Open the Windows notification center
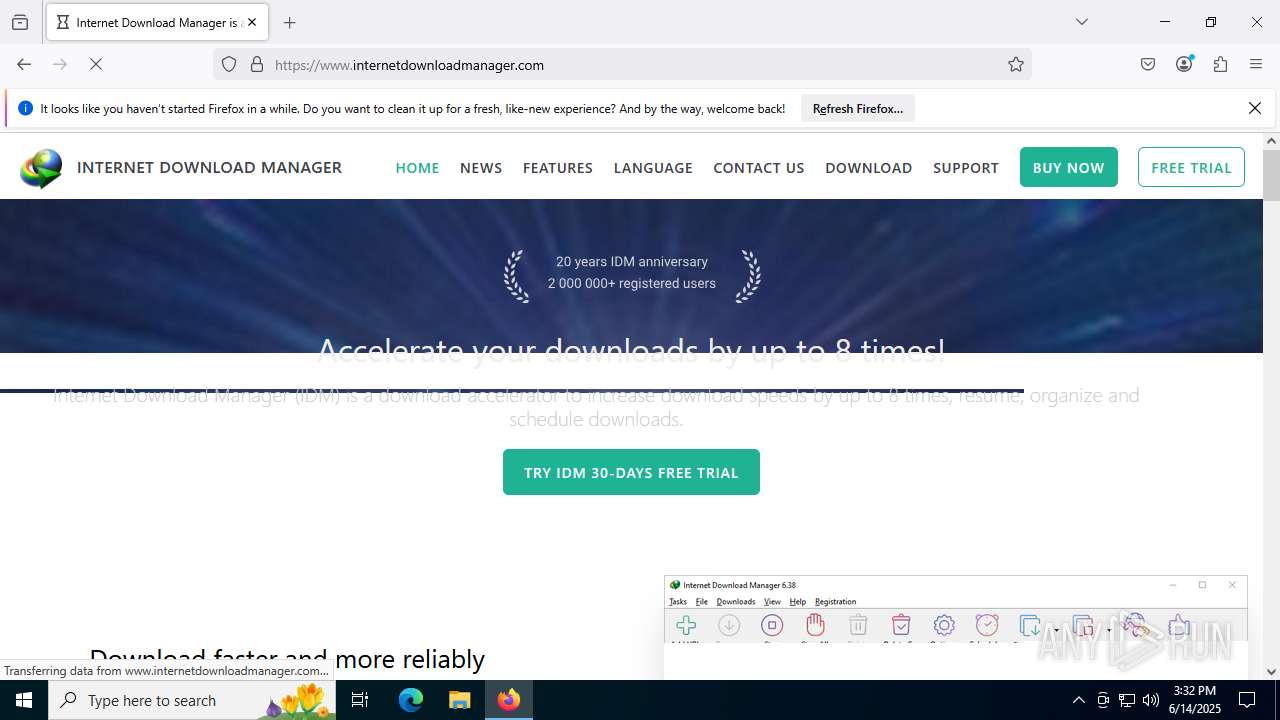Viewport: 1280px width, 720px height. pyautogui.click(x=1247, y=700)
